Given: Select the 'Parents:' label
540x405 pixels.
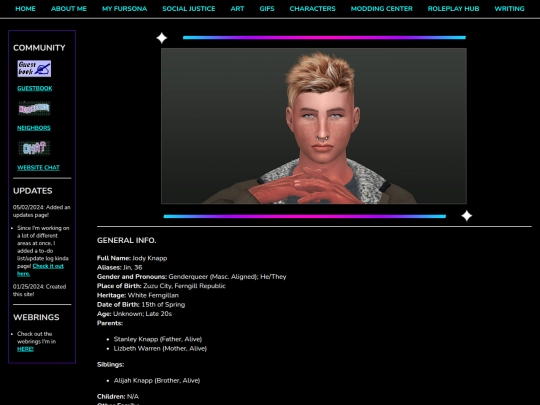Looking at the screenshot, I should (110, 323).
